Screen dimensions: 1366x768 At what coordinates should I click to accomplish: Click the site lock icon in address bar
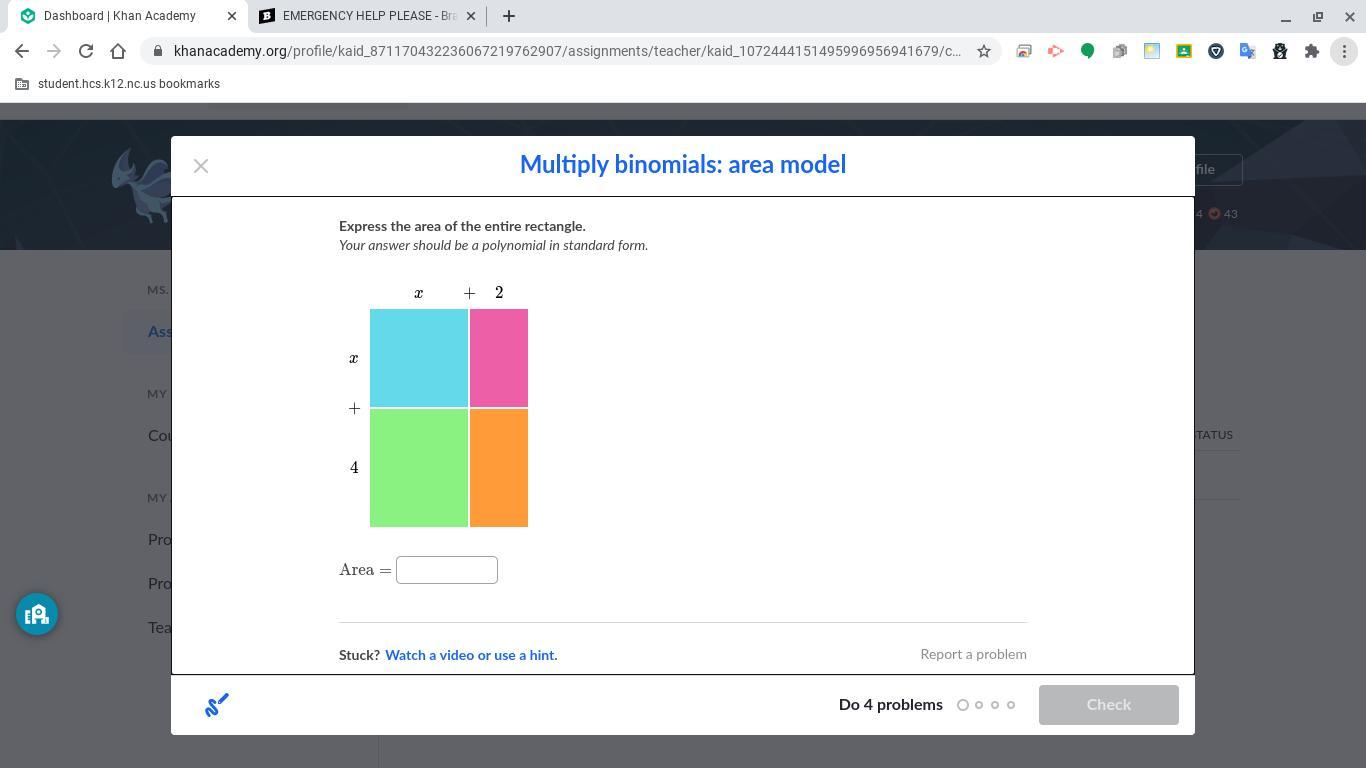(x=158, y=51)
